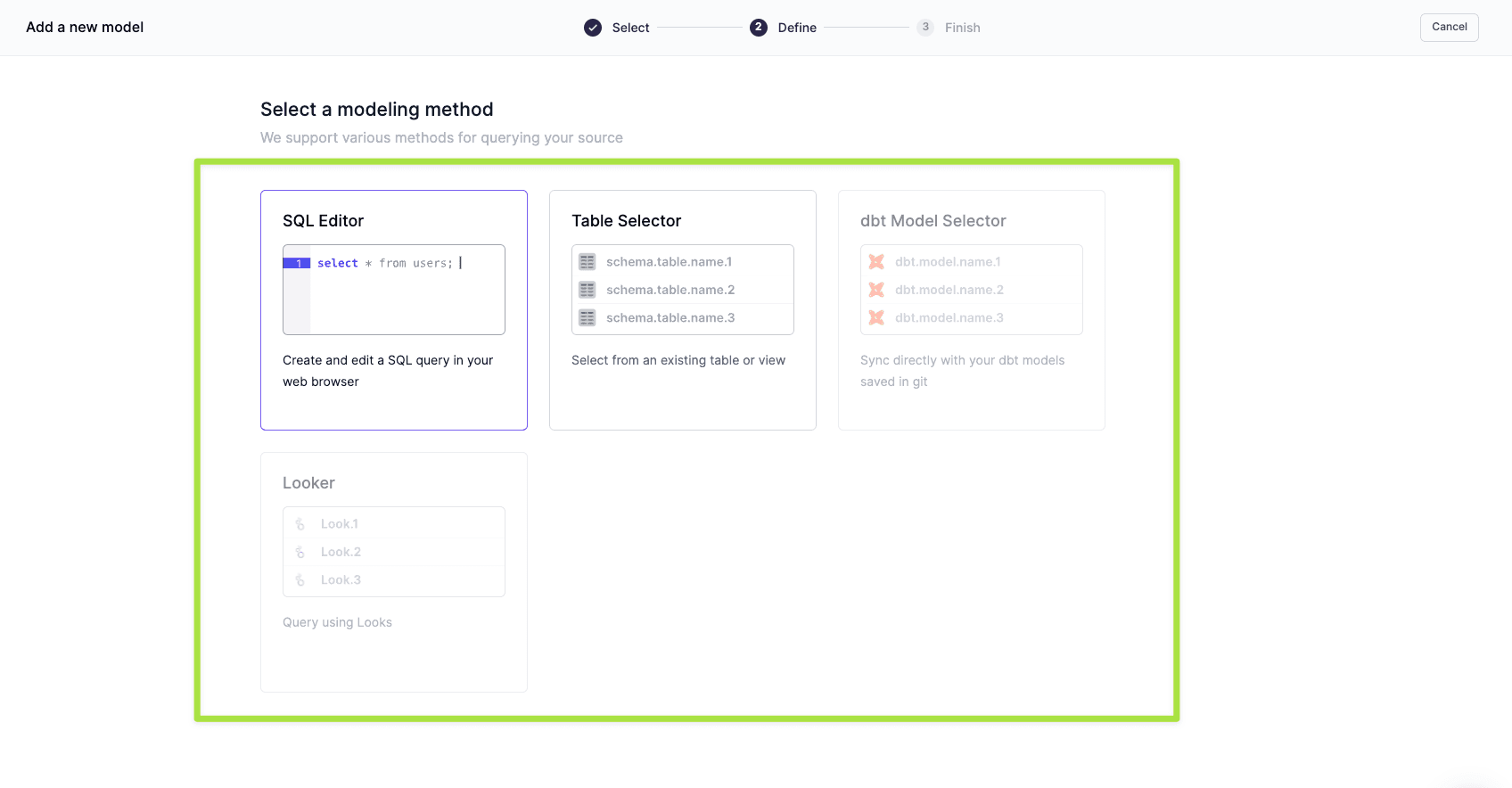The image size is (1512, 788).
Task: Click the checkmark icon for Select step
Action: tap(593, 28)
